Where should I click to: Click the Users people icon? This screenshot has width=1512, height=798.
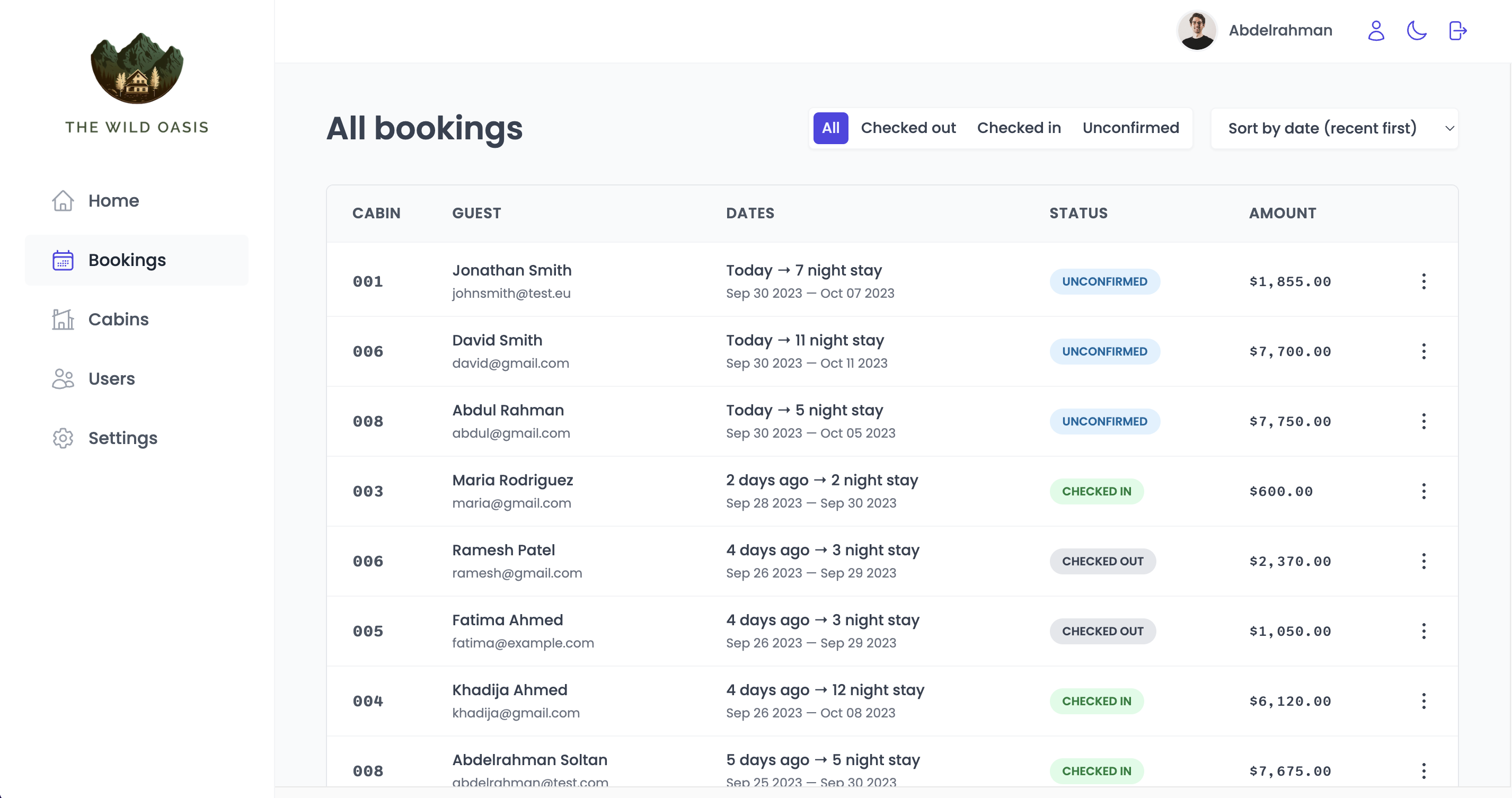(x=63, y=378)
